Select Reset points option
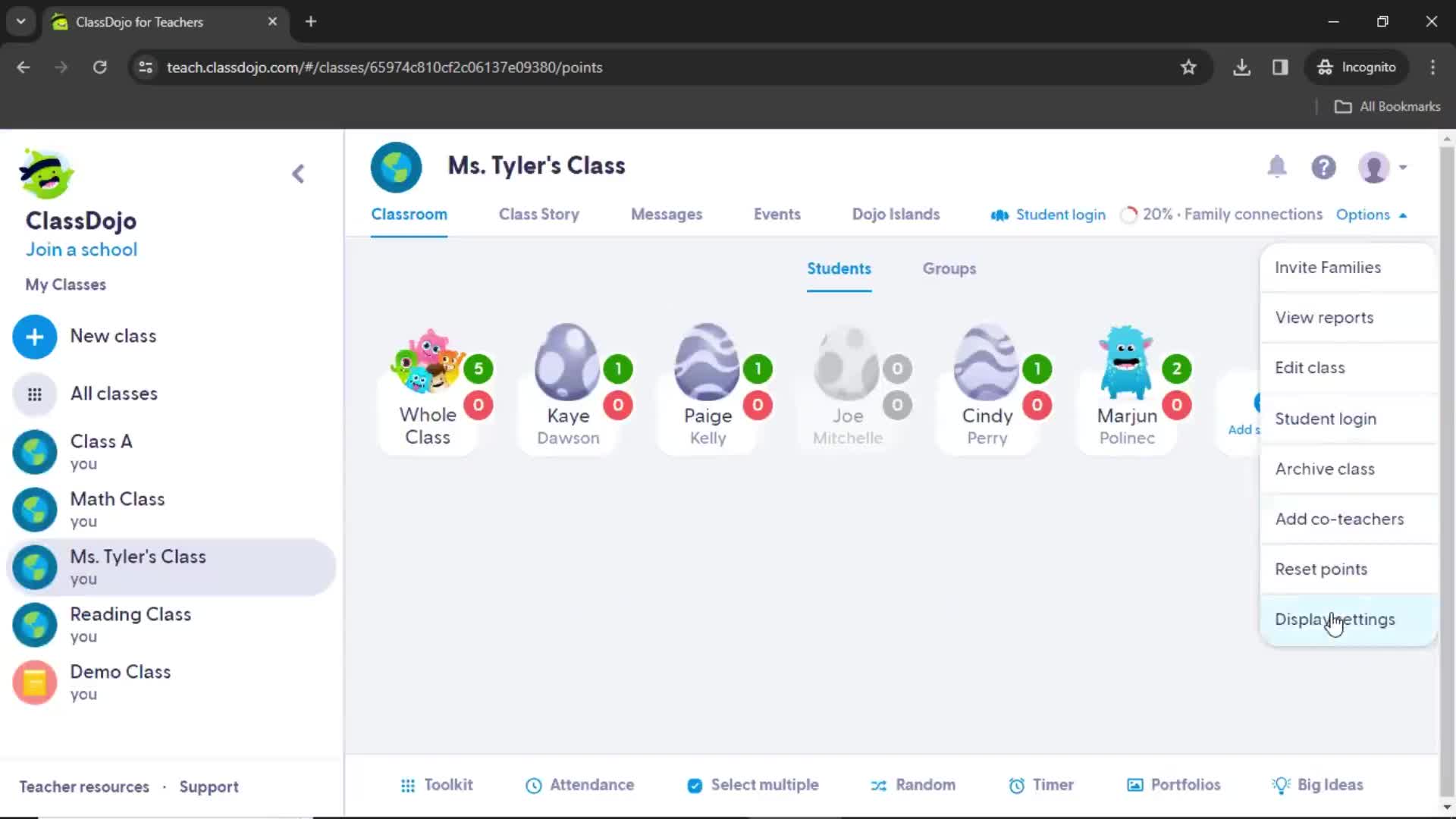The image size is (1456, 819). (1322, 568)
